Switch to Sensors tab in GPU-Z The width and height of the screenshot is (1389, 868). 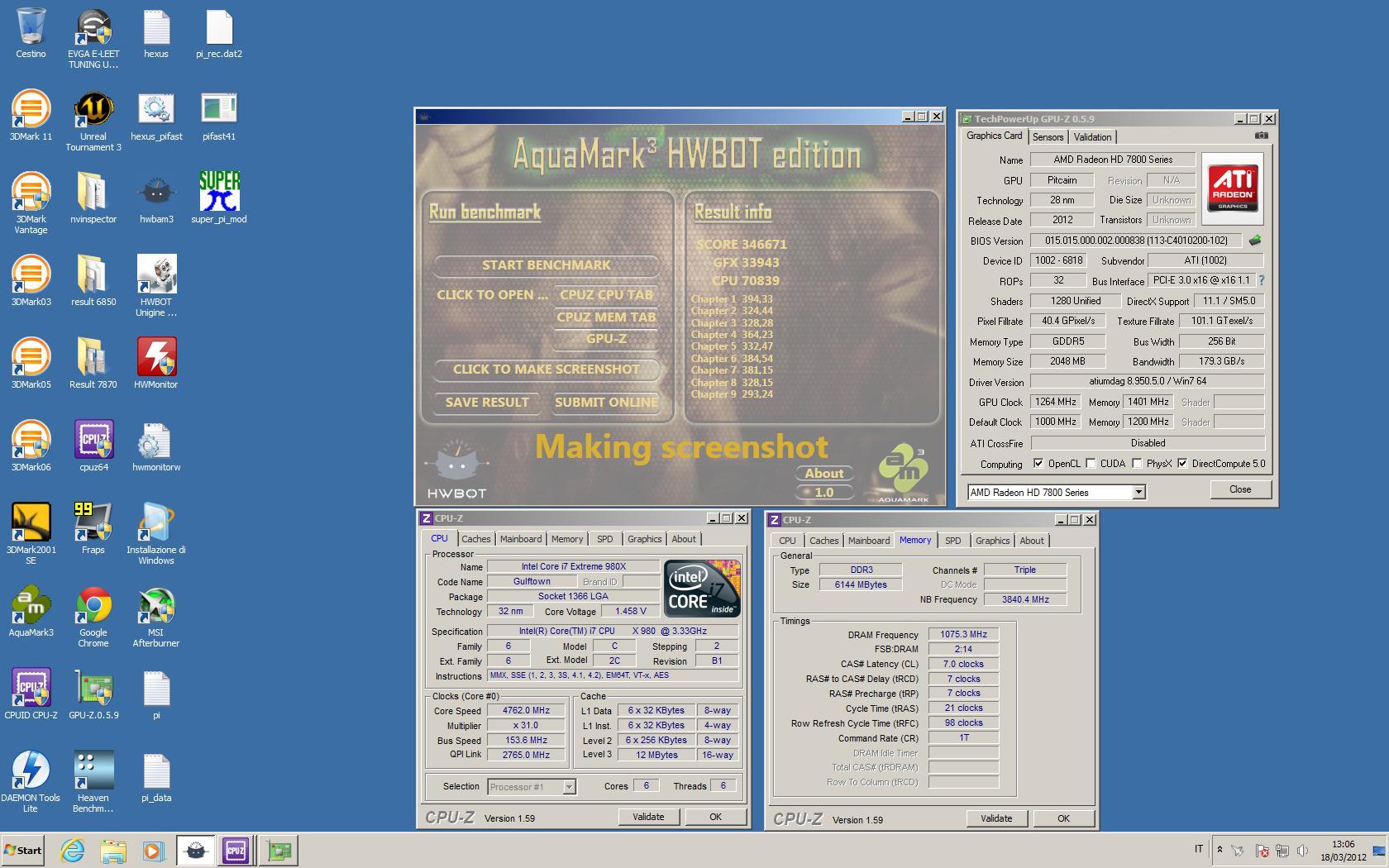click(1048, 137)
